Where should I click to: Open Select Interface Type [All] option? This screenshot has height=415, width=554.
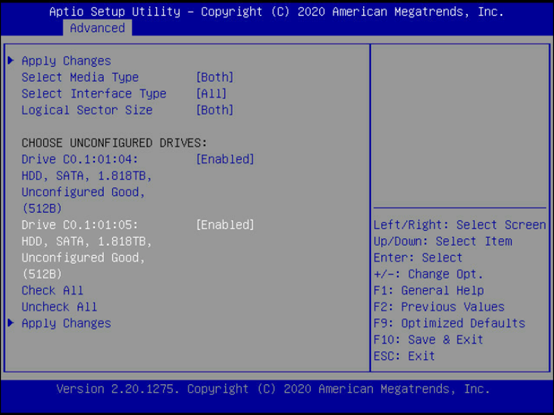pyautogui.click(x=211, y=94)
